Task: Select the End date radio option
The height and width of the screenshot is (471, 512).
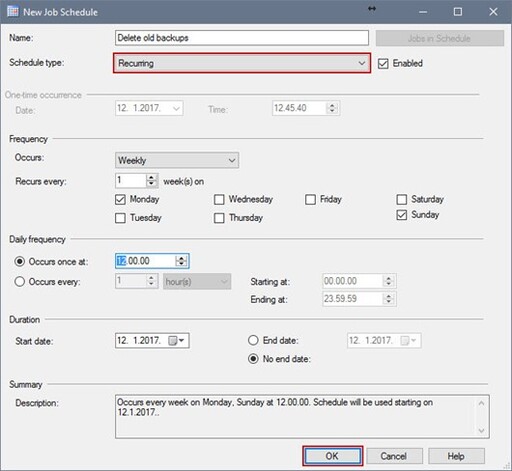Action: (253, 340)
